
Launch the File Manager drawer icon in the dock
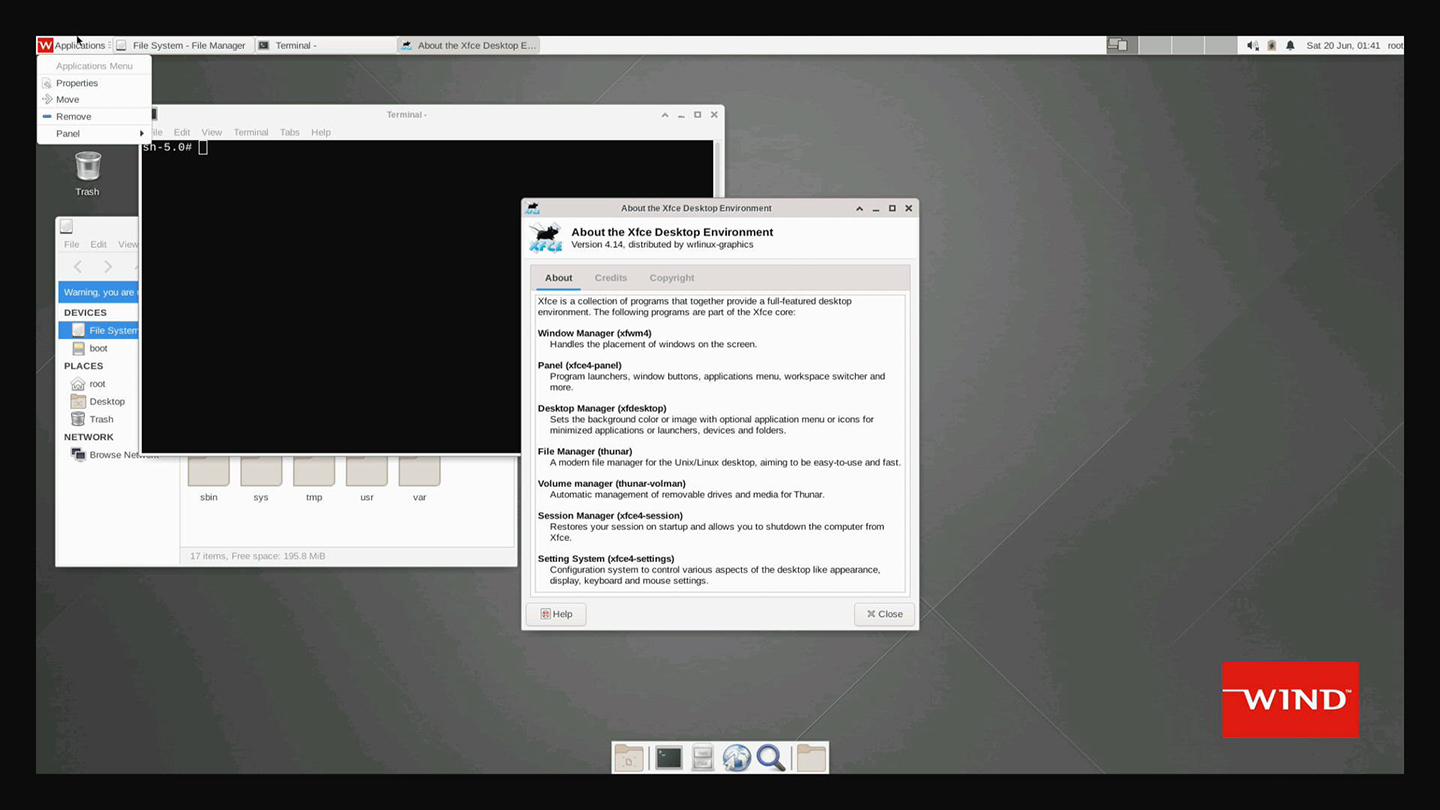703,758
